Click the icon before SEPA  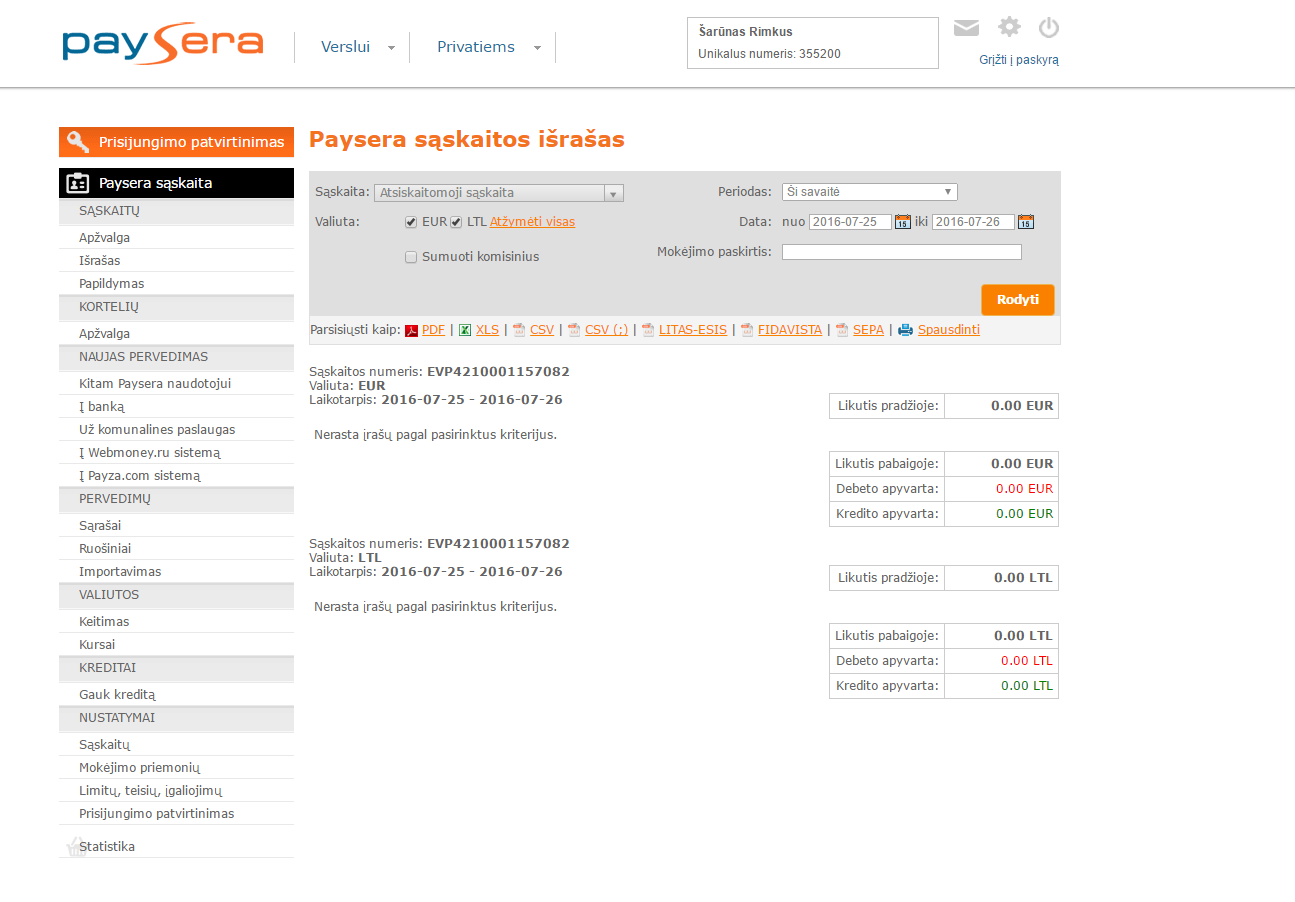(x=842, y=330)
